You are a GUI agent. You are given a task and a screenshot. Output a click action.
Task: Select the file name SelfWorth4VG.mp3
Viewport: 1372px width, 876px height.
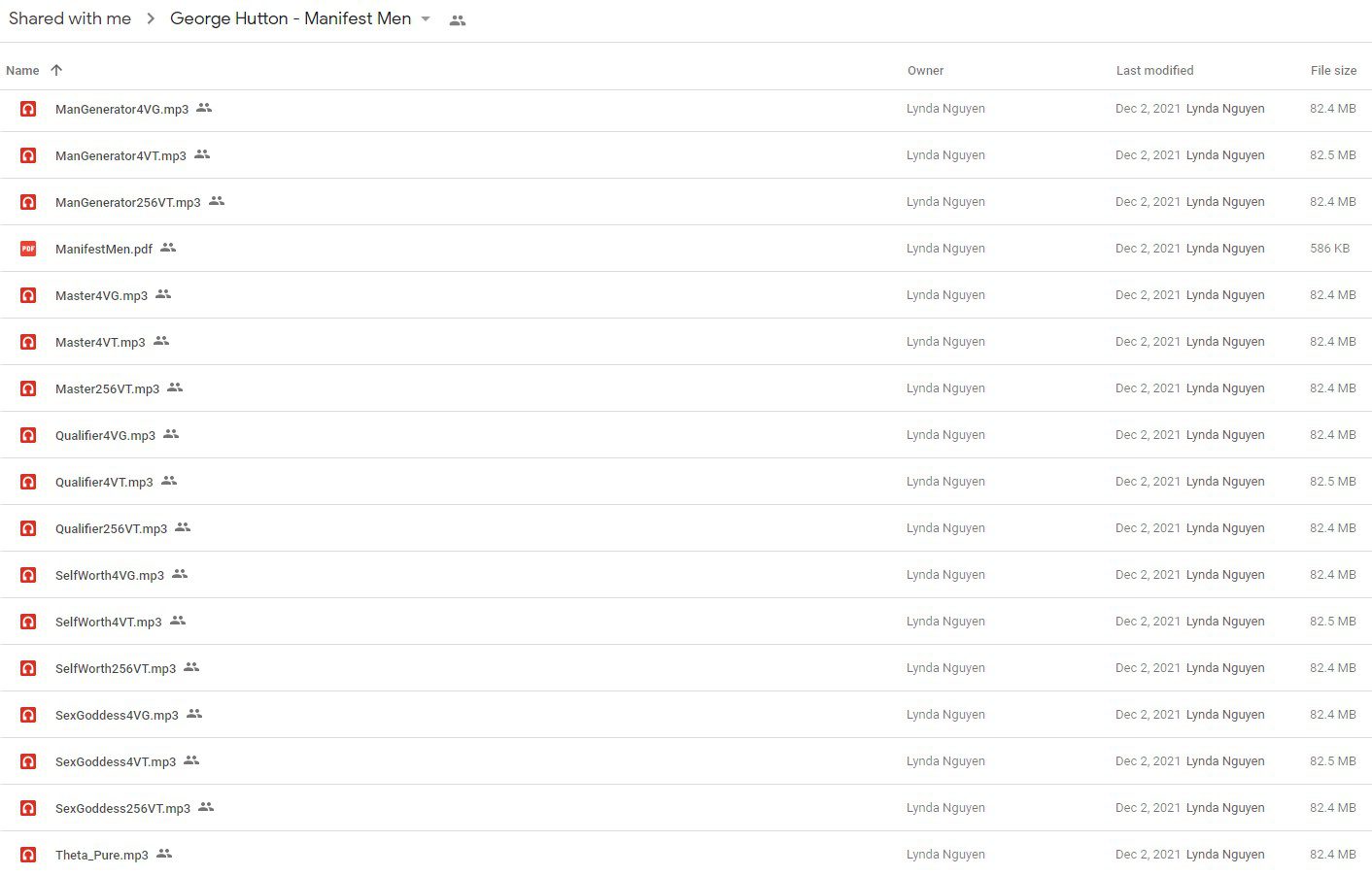(110, 575)
